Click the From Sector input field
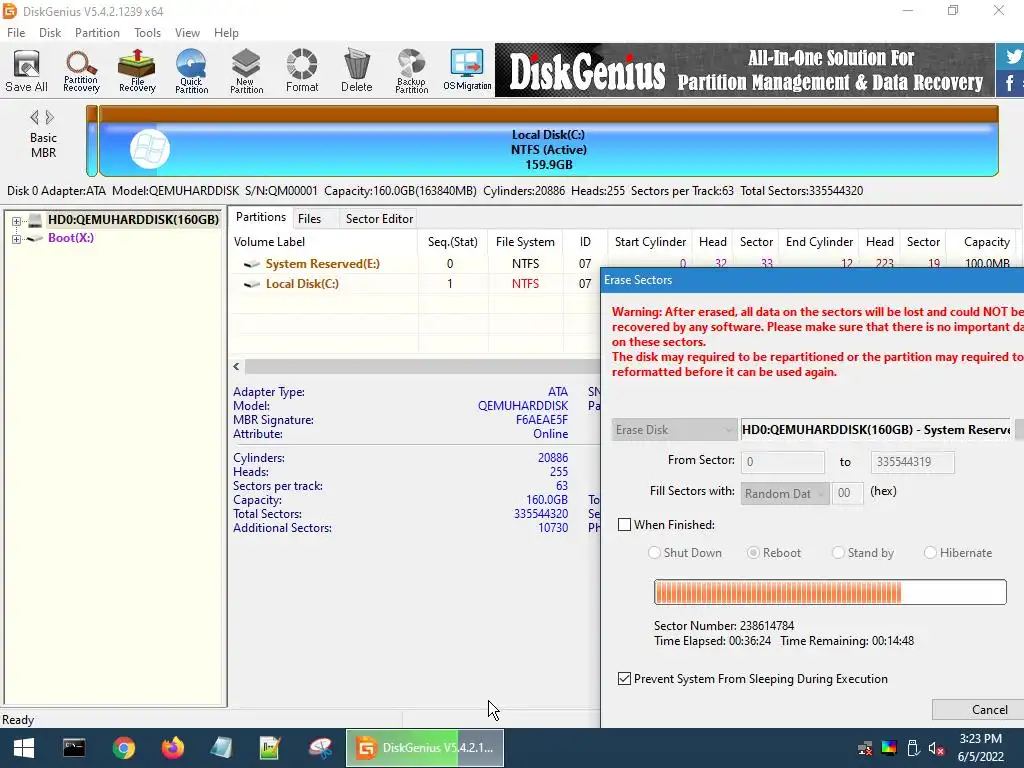This screenshot has width=1024, height=768. pos(782,462)
